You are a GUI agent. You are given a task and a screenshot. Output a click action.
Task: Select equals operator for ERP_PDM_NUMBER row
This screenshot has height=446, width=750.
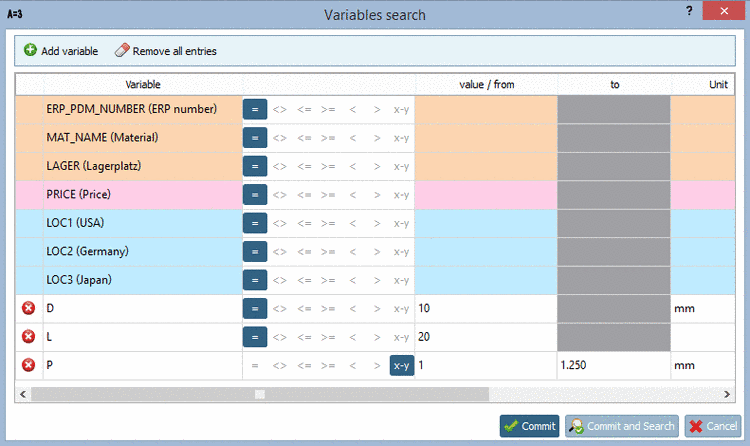[x=255, y=109]
